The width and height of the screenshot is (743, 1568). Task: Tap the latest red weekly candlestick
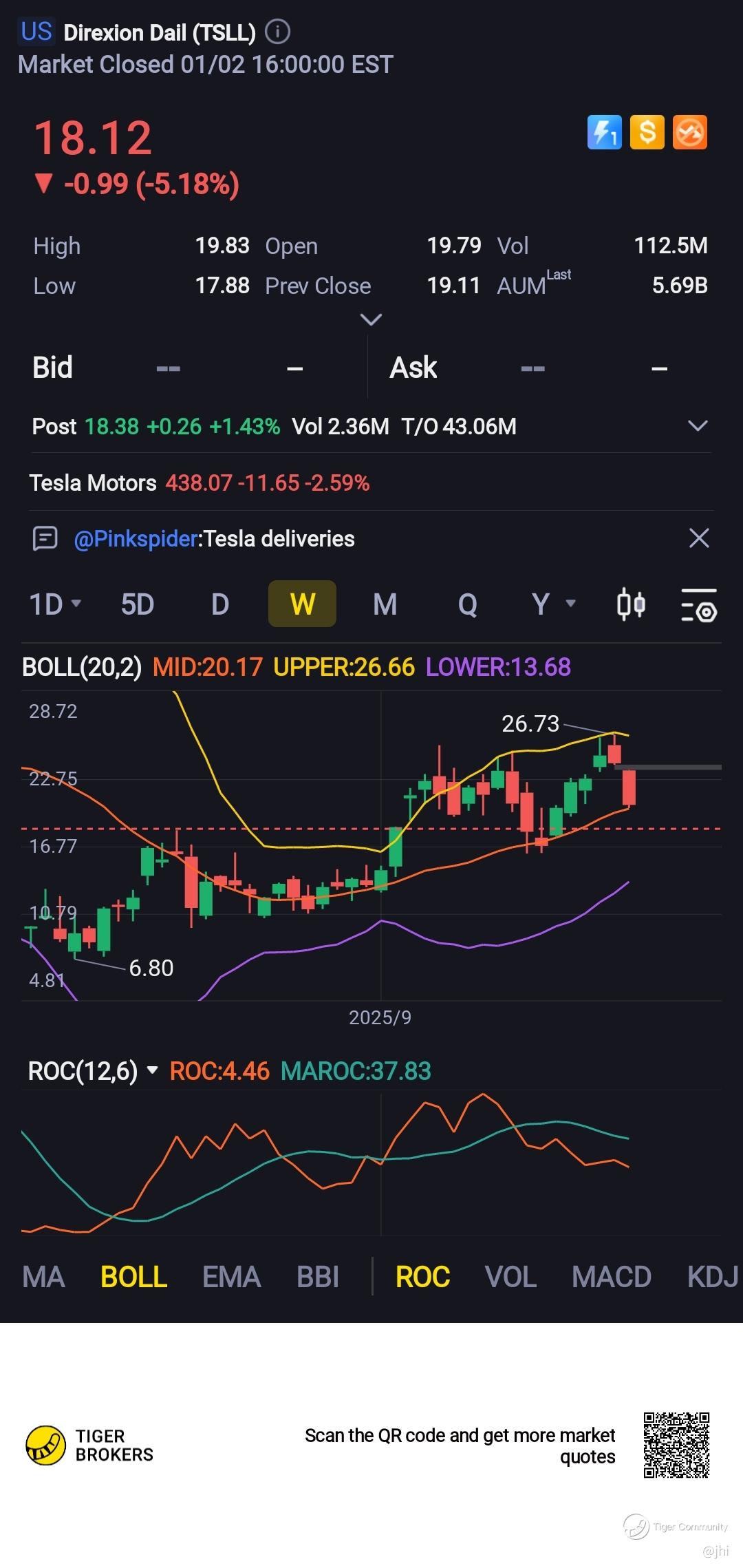pos(629,788)
